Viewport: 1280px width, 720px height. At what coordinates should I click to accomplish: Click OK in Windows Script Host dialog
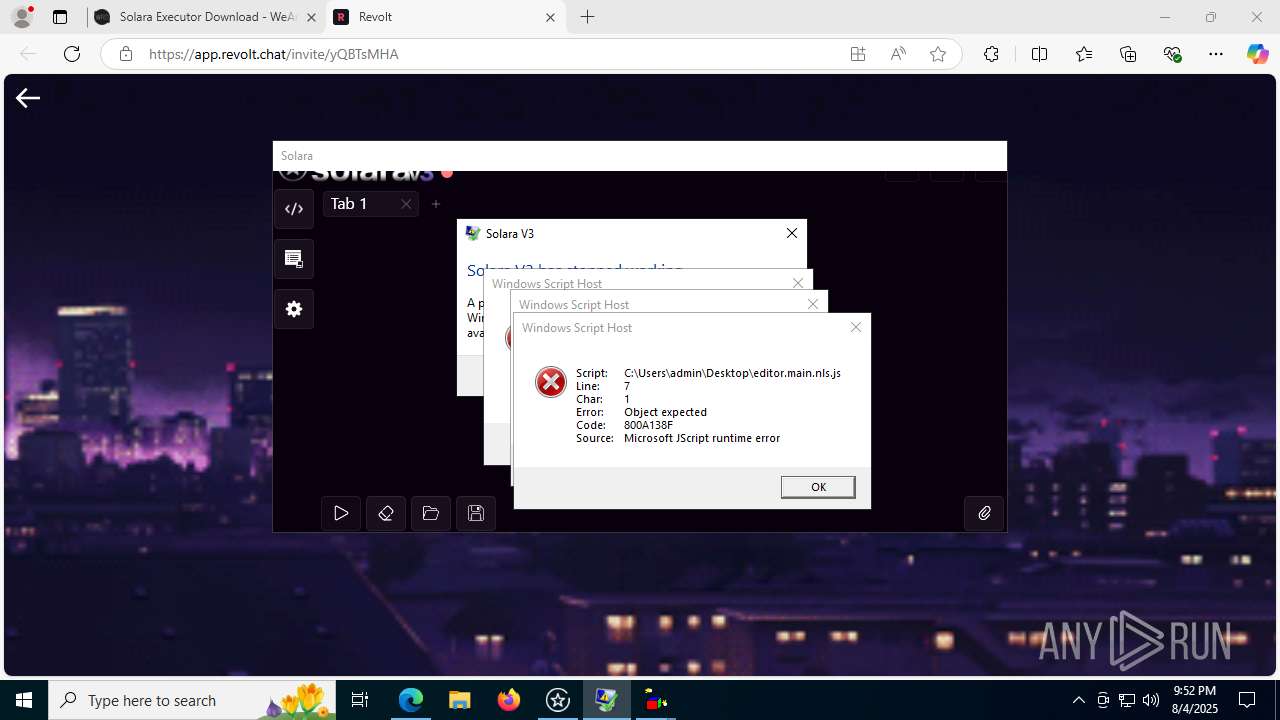(818, 487)
